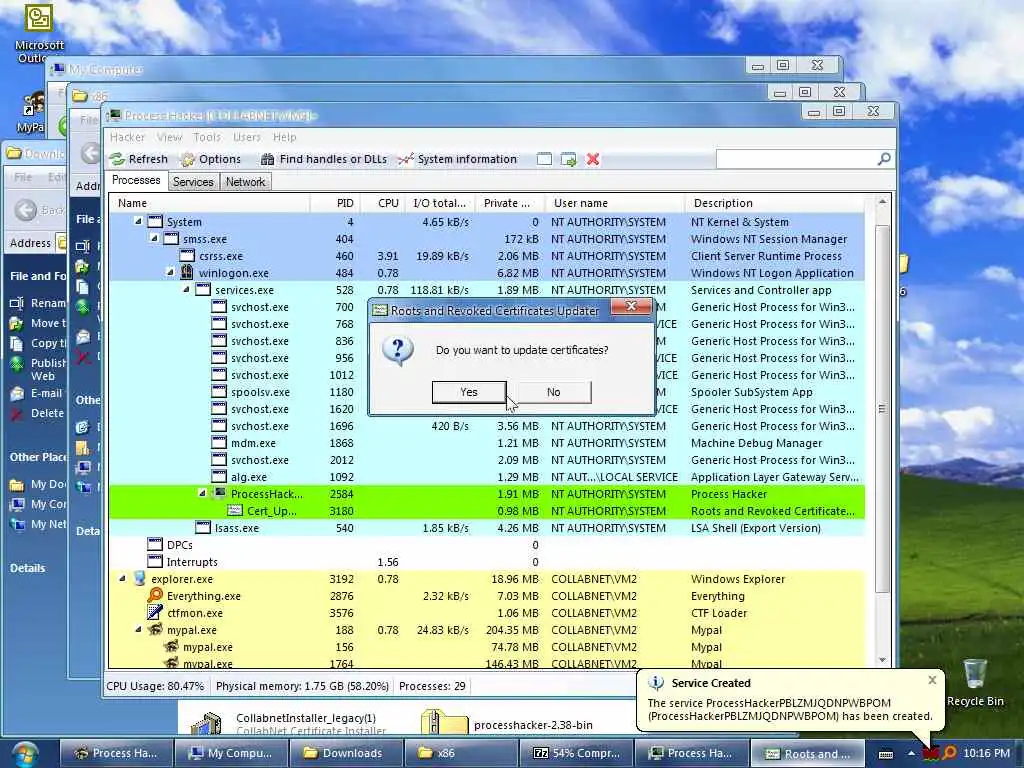Open Recycle Bin desktop icon
This screenshot has height=768, width=1024.
975,682
